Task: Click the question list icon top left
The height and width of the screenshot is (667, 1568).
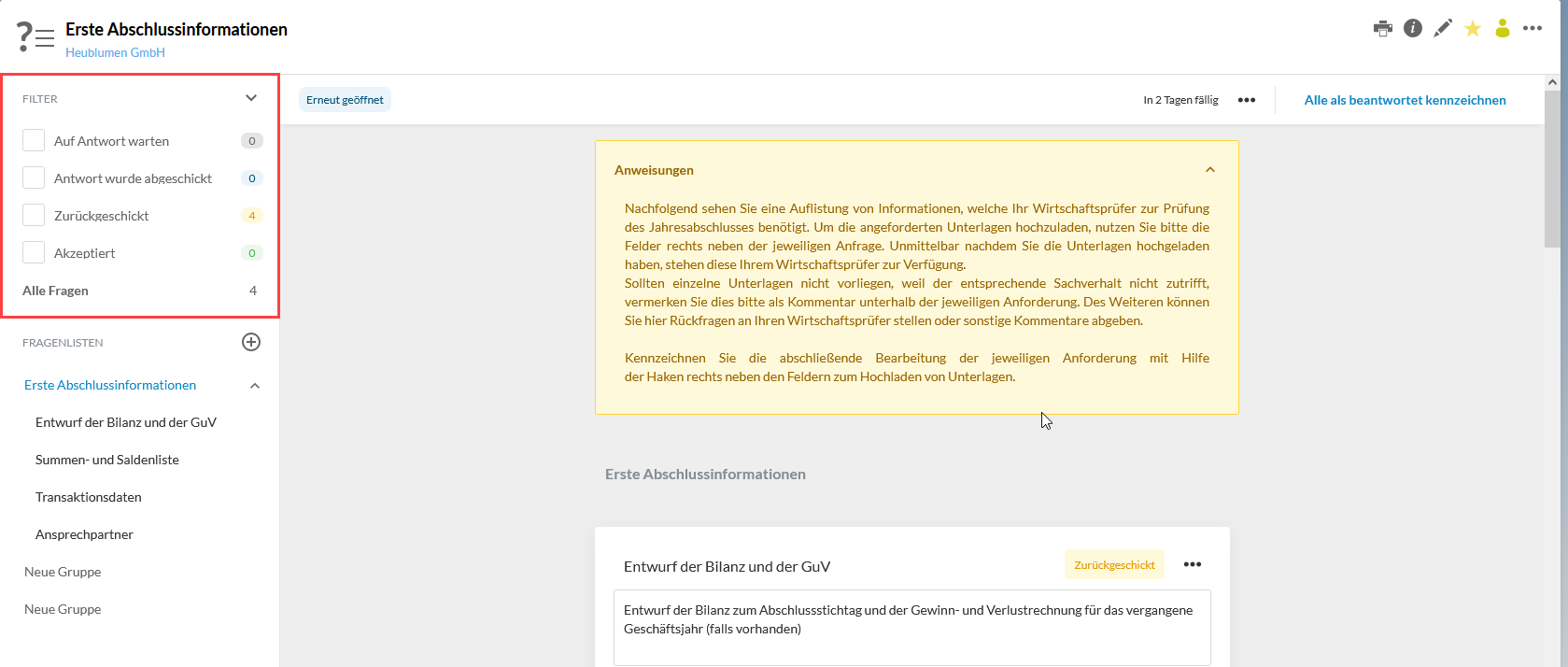Action: 35,37
